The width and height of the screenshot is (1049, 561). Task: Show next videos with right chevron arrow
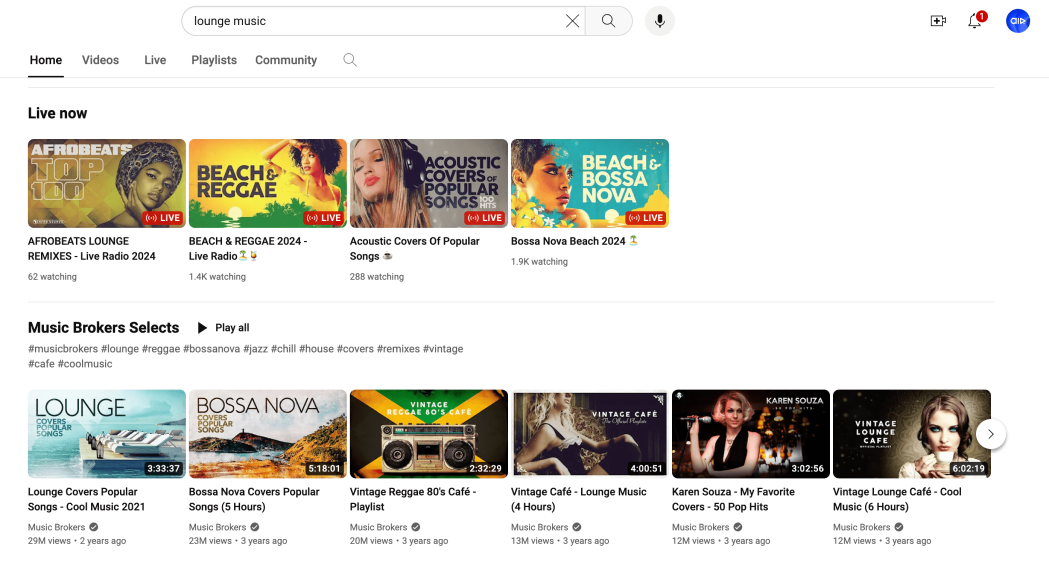point(991,434)
